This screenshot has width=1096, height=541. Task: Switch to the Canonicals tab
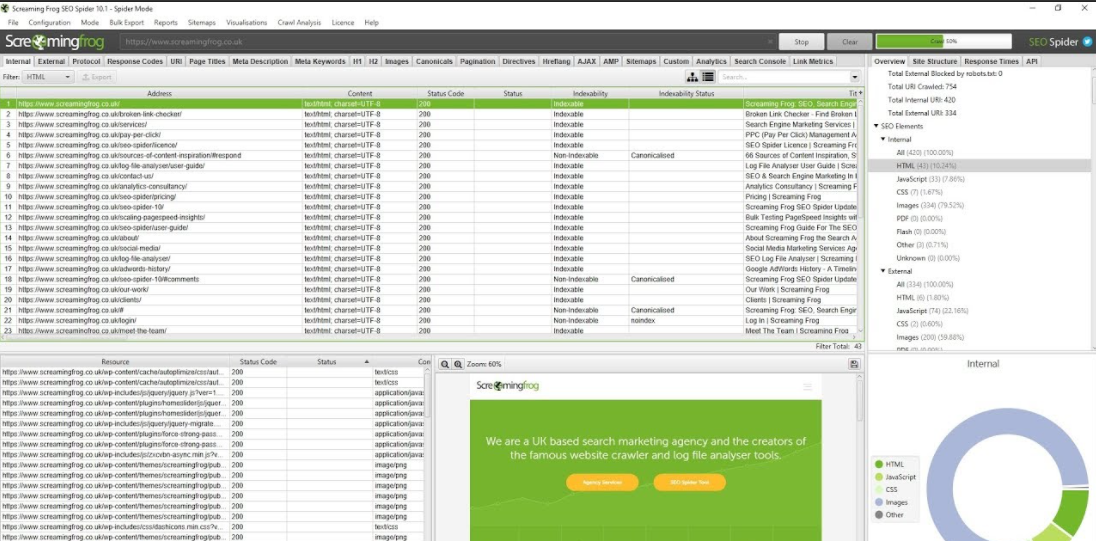click(434, 62)
